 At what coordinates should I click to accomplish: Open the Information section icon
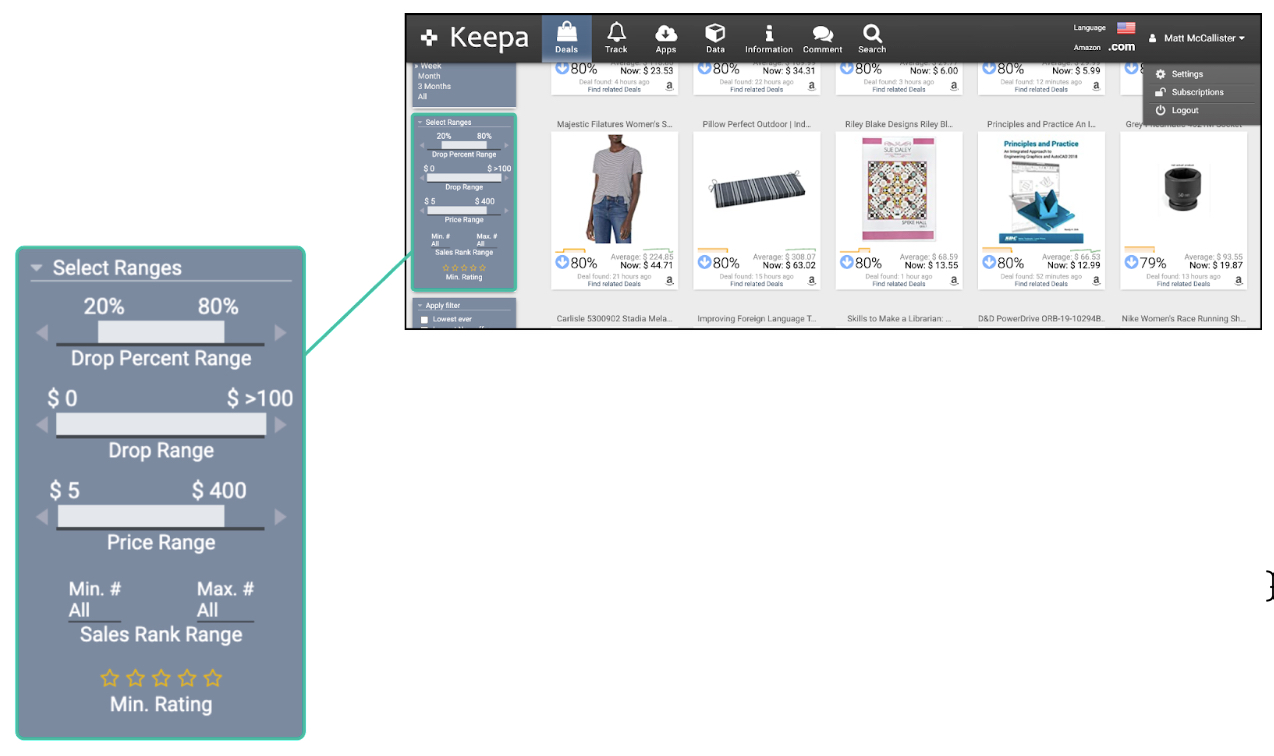(x=769, y=38)
